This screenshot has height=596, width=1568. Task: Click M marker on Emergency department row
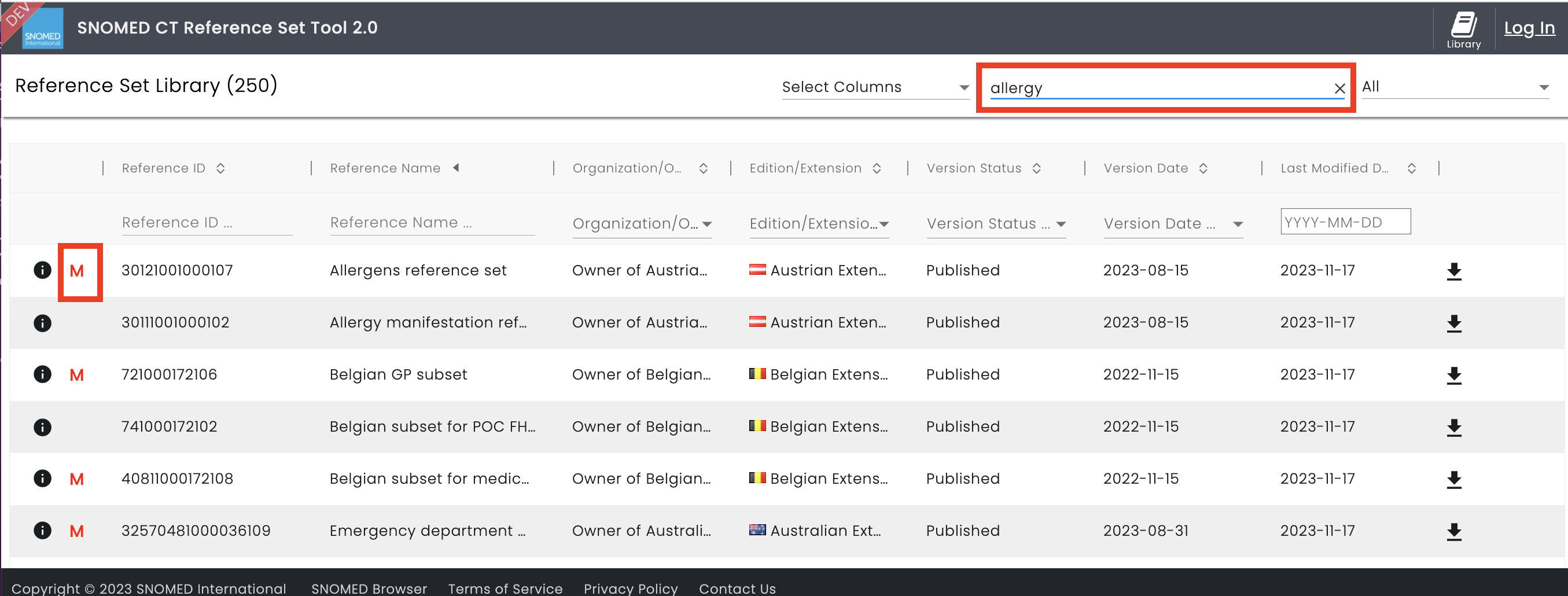pyautogui.click(x=77, y=531)
